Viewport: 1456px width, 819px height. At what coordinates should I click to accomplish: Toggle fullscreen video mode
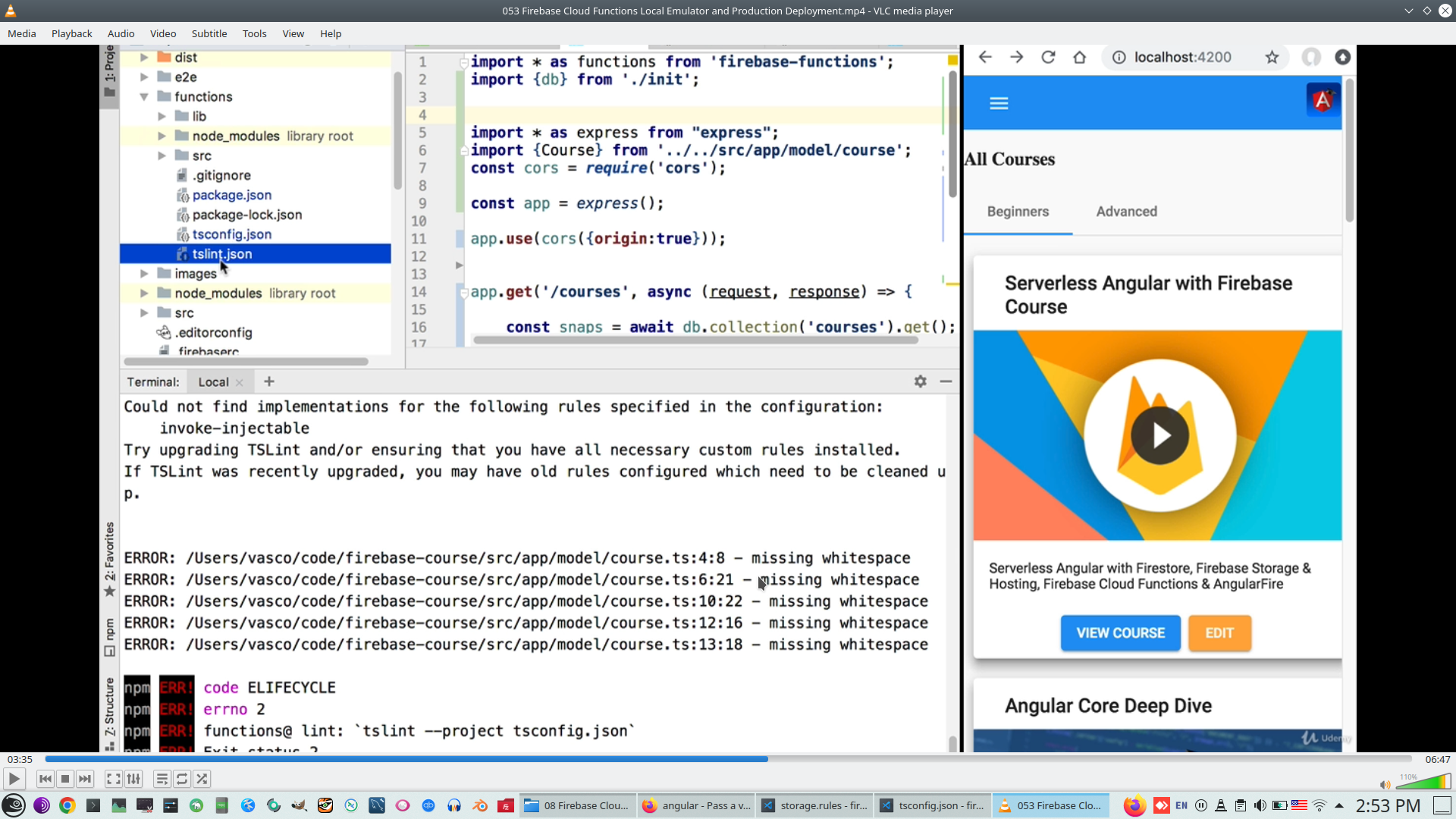point(113,779)
